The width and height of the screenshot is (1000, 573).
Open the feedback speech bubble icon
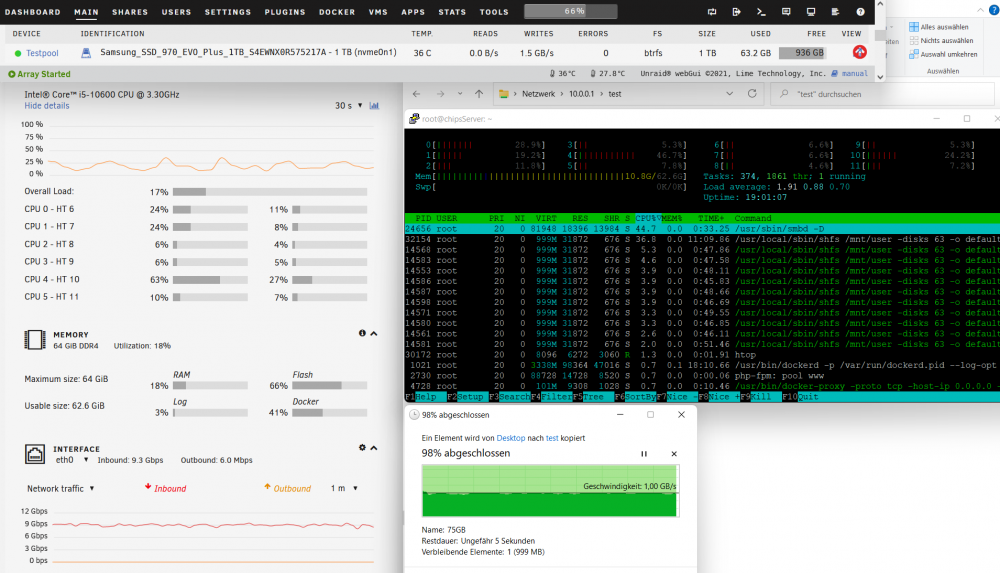[786, 11]
